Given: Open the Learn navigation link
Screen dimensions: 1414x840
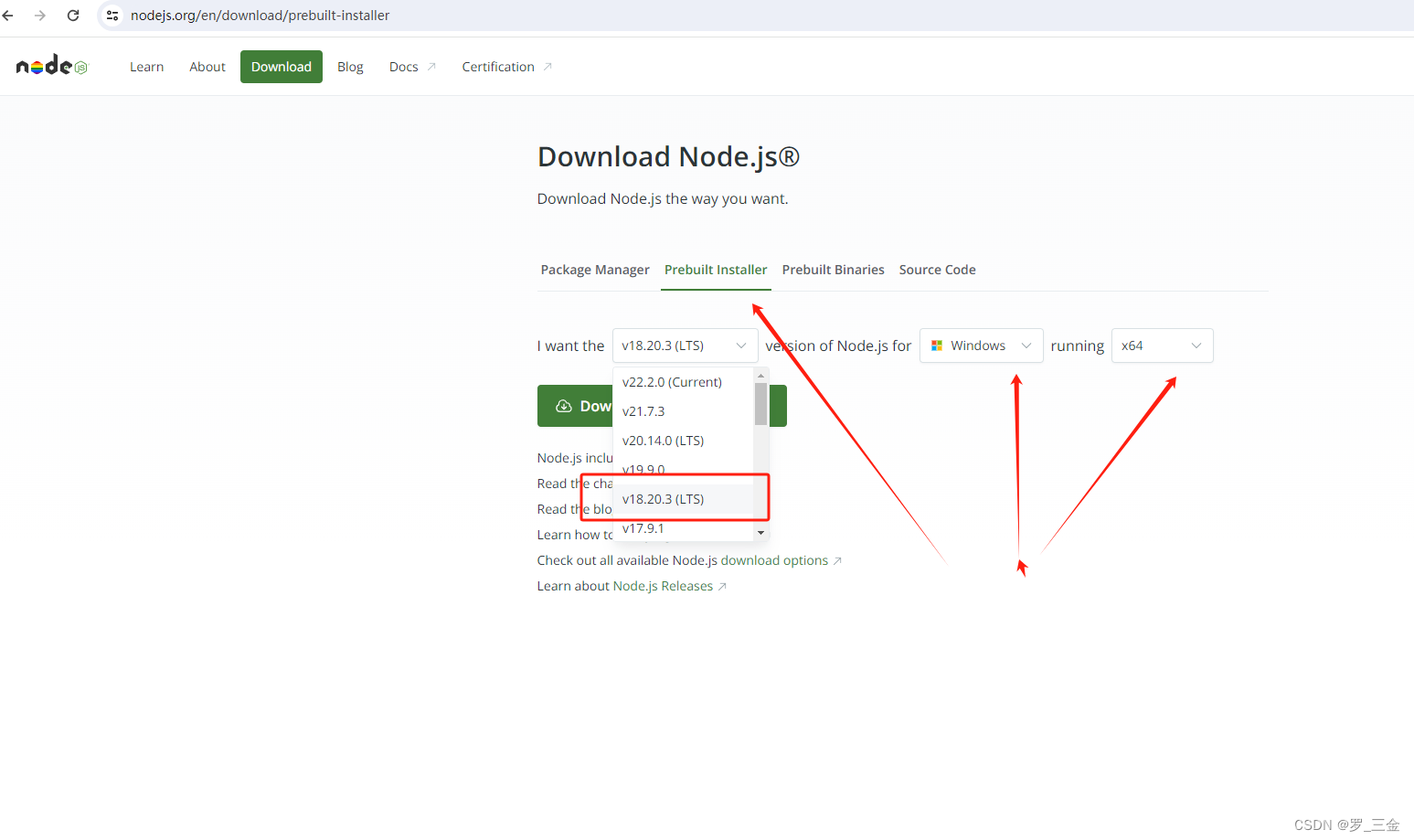Looking at the screenshot, I should 146,67.
